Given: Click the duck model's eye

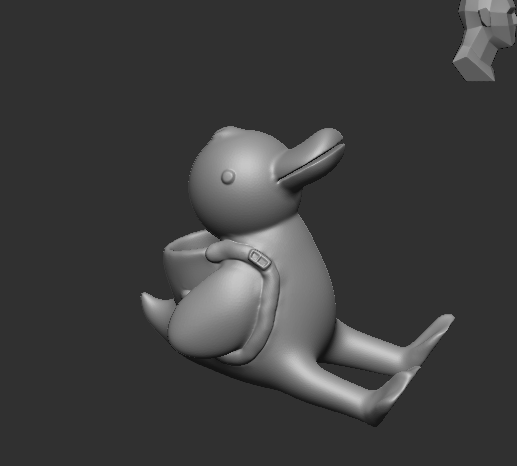Looking at the screenshot, I should tap(228, 177).
